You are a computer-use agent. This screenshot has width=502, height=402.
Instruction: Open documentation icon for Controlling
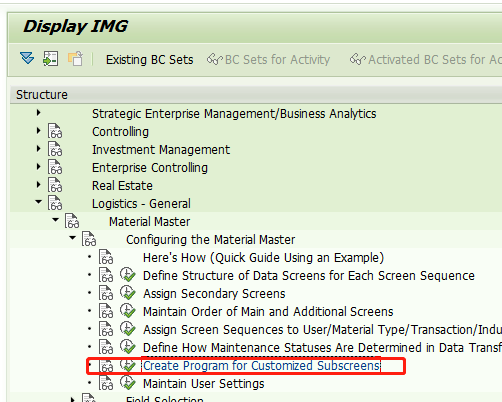pyautogui.click(x=55, y=131)
